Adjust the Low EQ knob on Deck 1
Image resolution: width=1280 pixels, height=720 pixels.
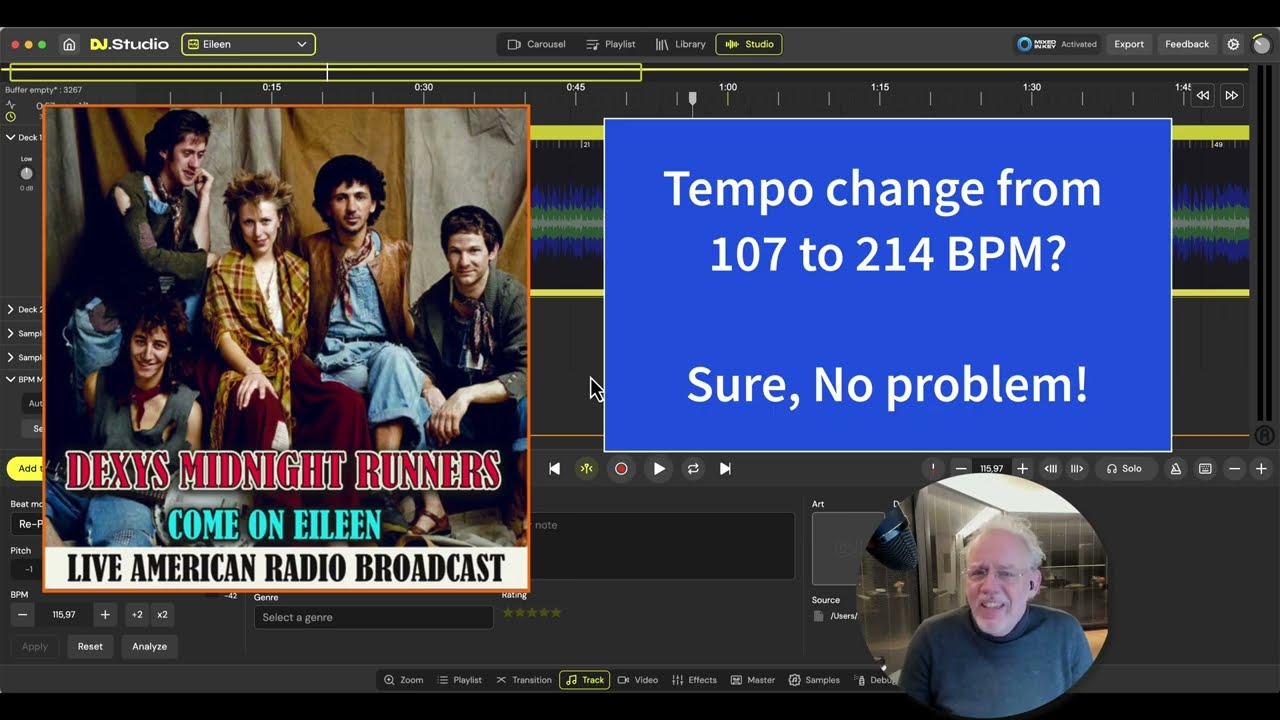tap(26, 173)
